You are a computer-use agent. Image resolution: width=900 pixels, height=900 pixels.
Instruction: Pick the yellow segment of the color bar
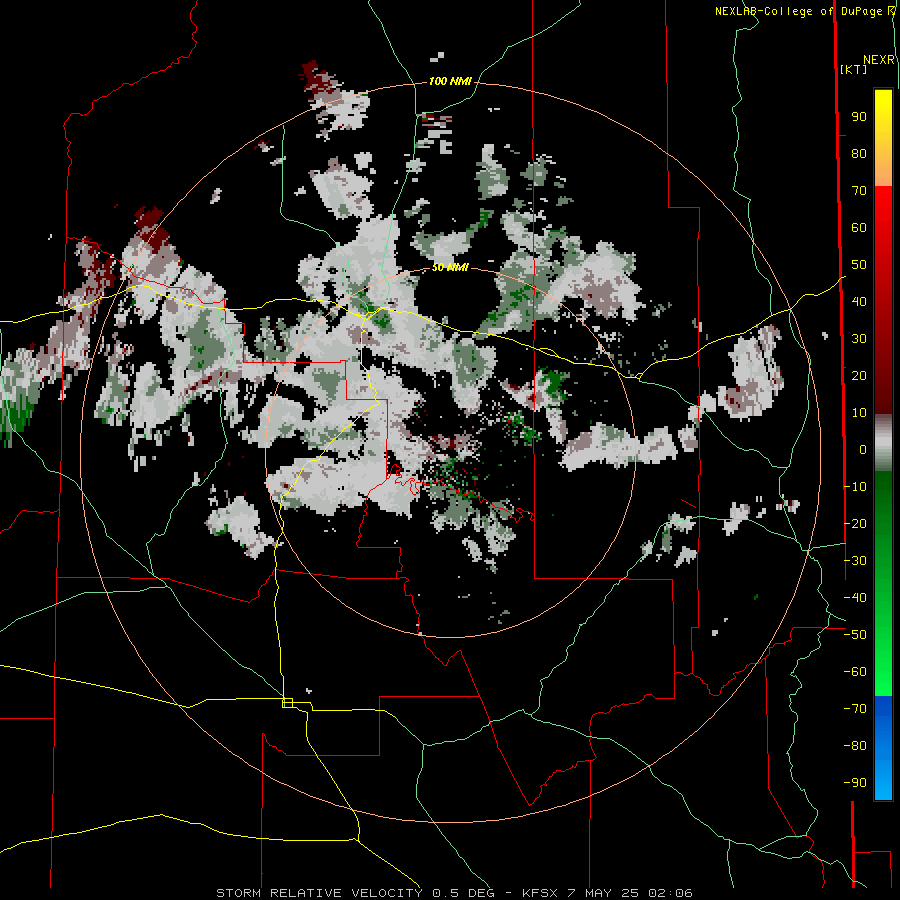(x=883, y=115)
